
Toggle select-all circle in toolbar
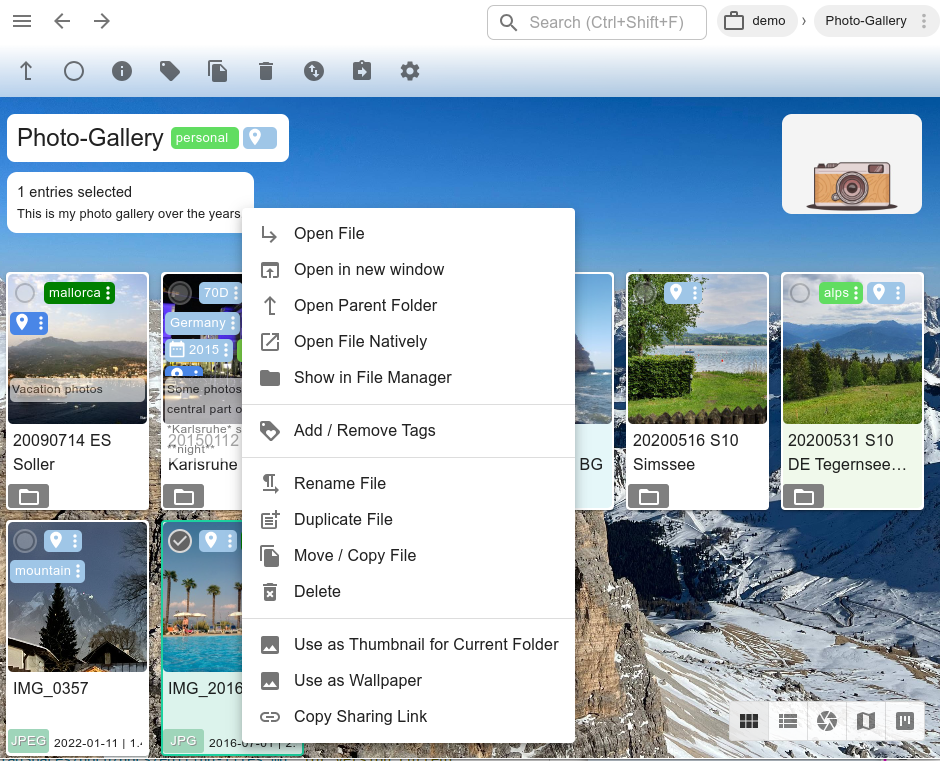point(74,71)
